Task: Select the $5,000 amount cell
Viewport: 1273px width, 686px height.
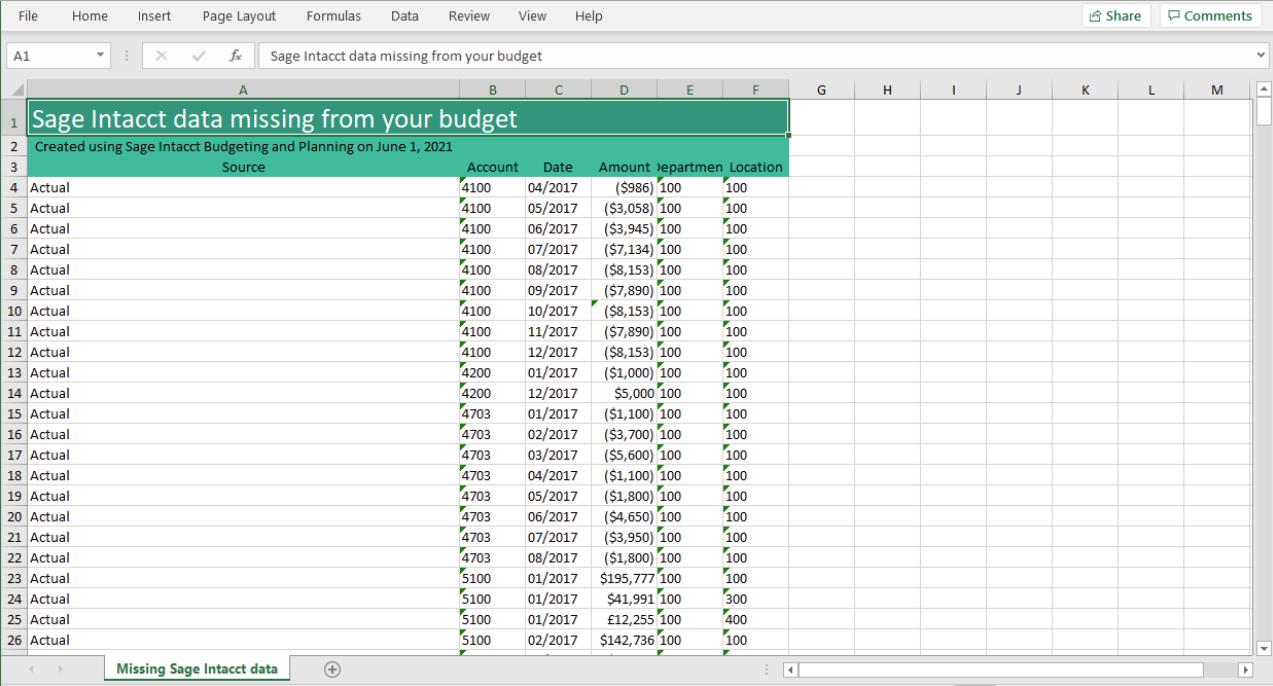Action: pos(624,393)
